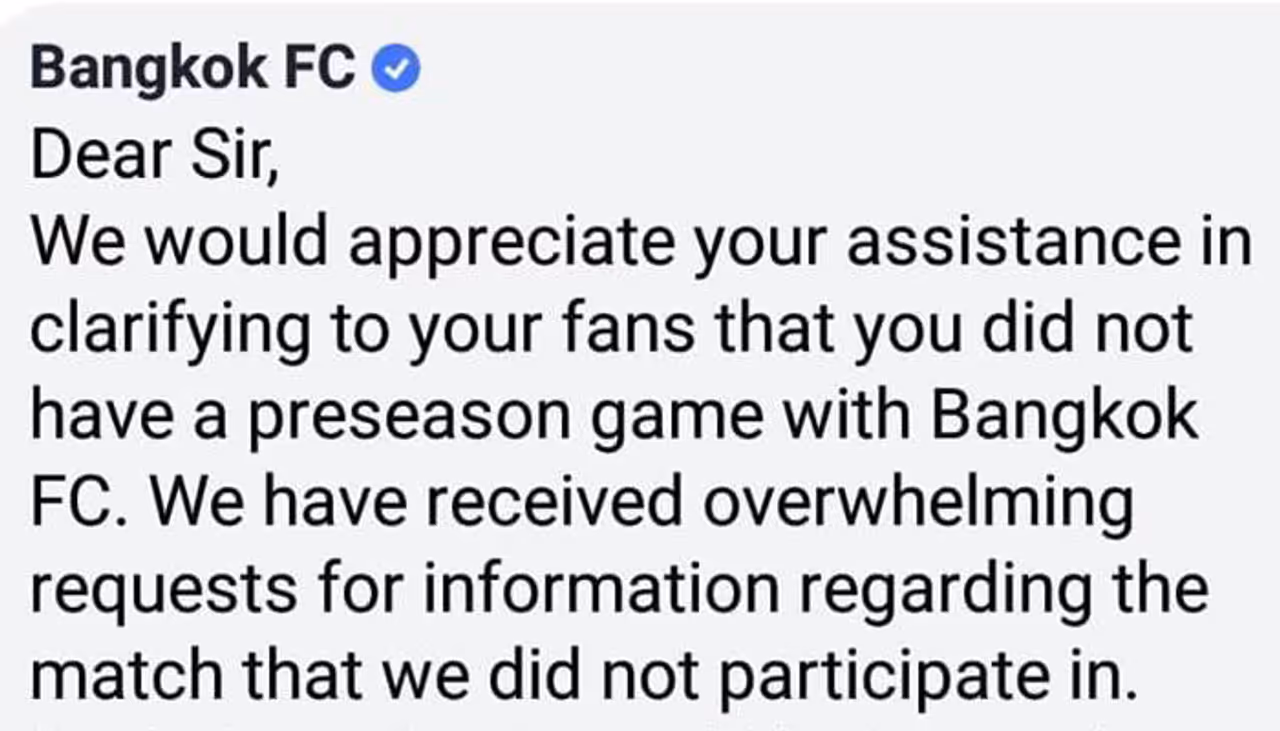Screen dimensions: 1280x731
Task: Open the Bangkok FC profile name
Action: (193, 70)
